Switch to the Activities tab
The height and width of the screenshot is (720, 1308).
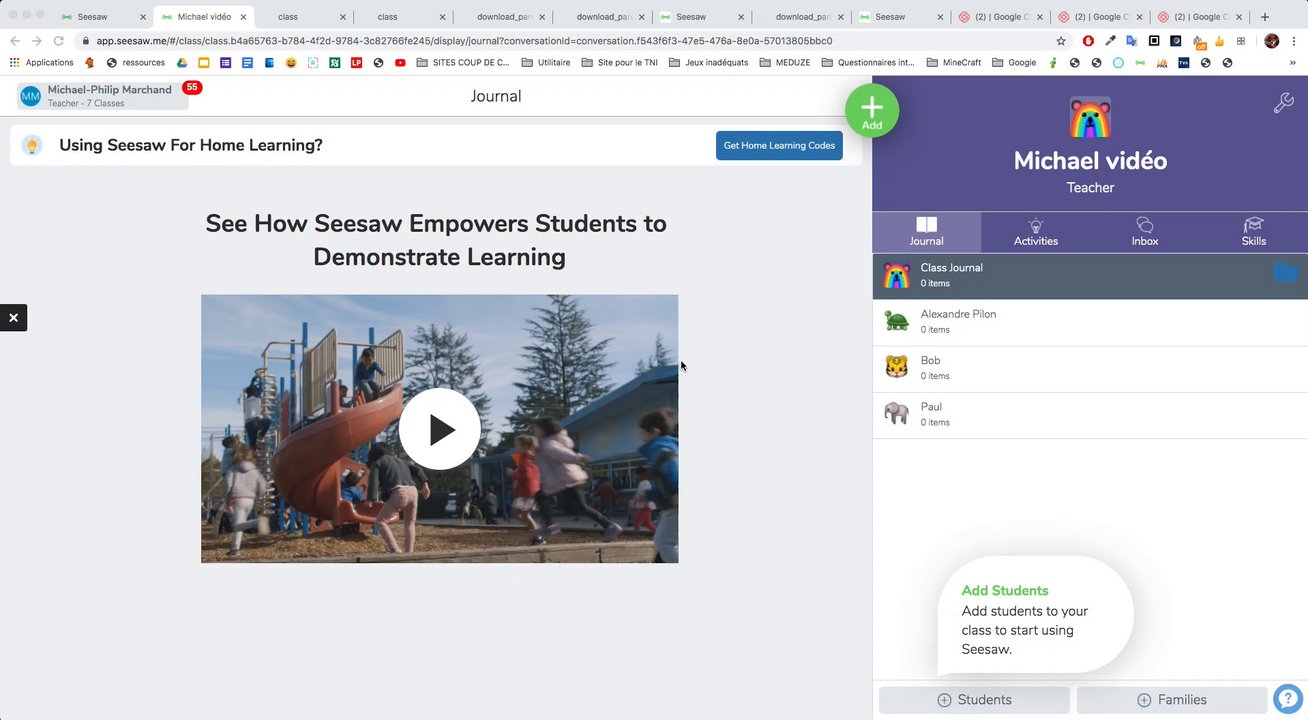1035,232
